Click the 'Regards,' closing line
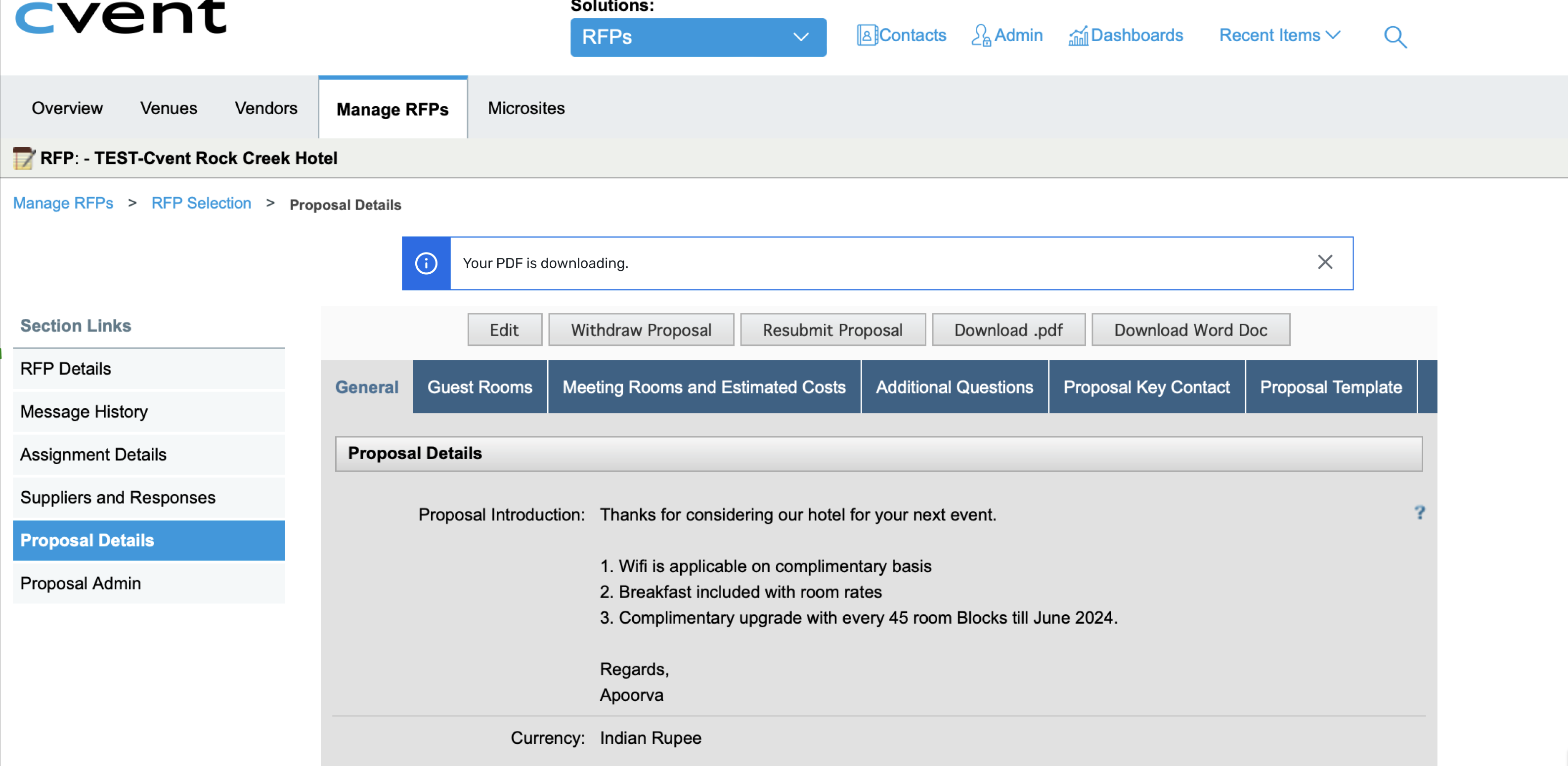The height and width of the screenshot is (766, 1568). point(634,670)
